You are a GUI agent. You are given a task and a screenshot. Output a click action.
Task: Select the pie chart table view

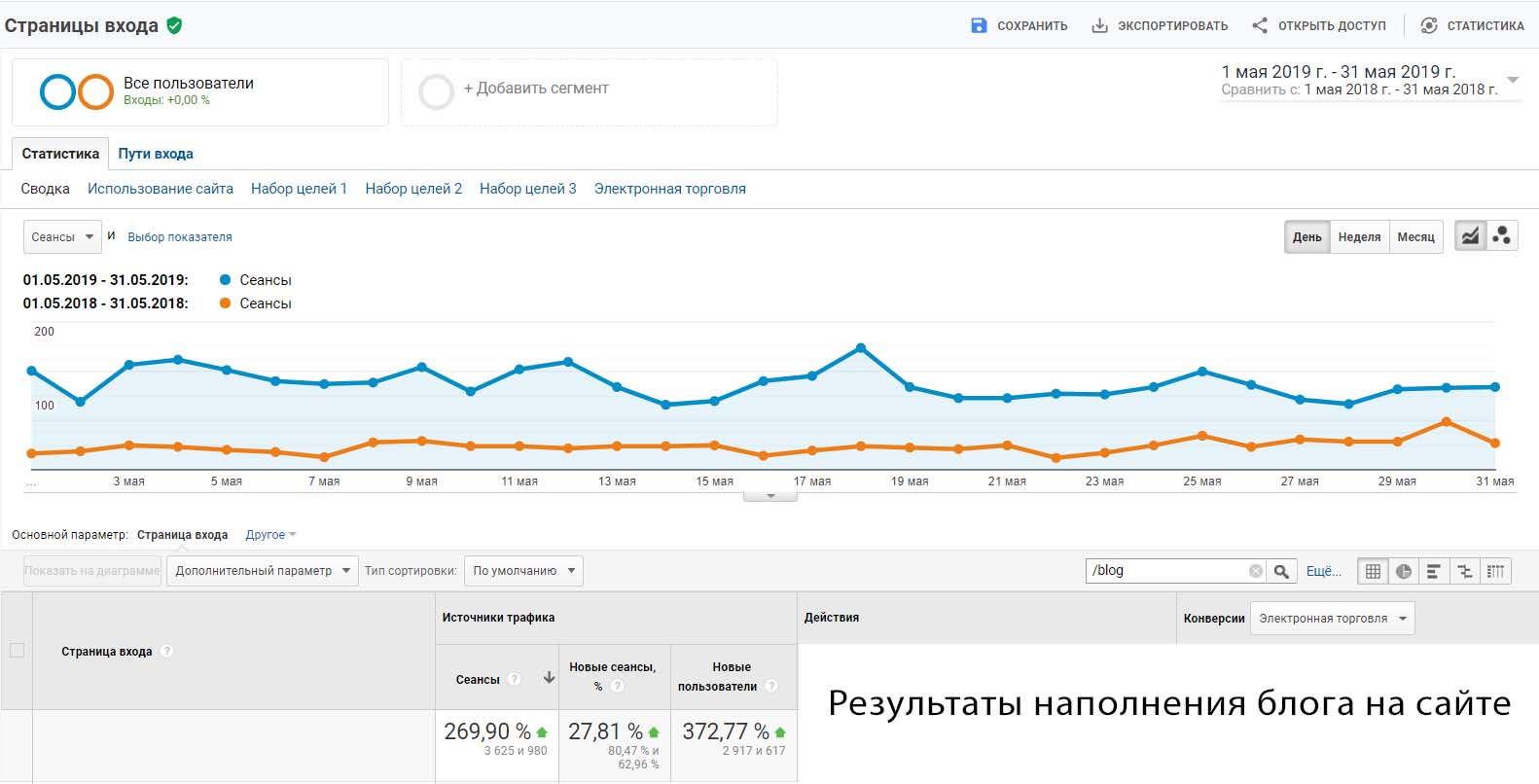pos(1403,571)
